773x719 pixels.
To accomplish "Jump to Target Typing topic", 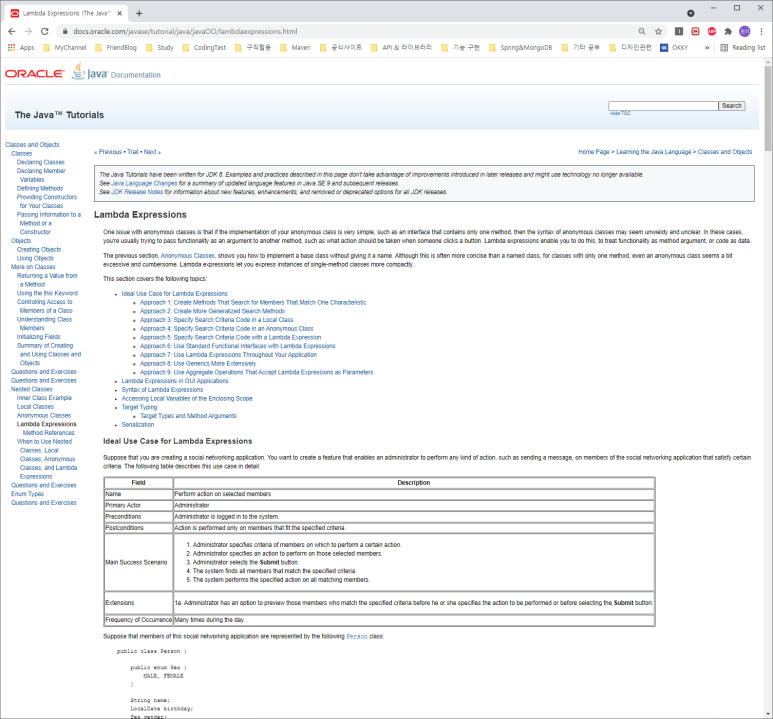I will tap(140, 407).
